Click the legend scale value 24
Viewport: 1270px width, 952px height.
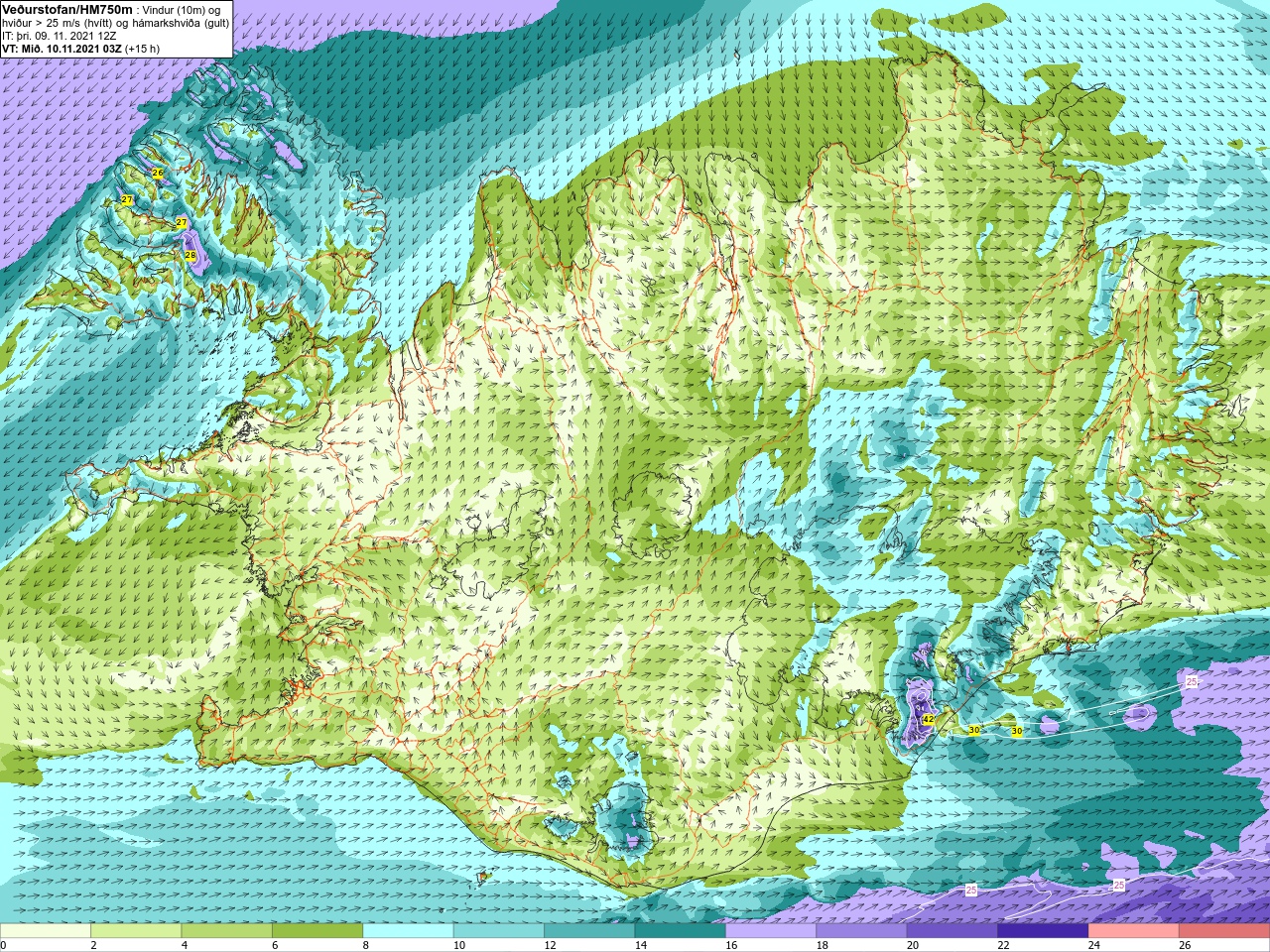1094,945
